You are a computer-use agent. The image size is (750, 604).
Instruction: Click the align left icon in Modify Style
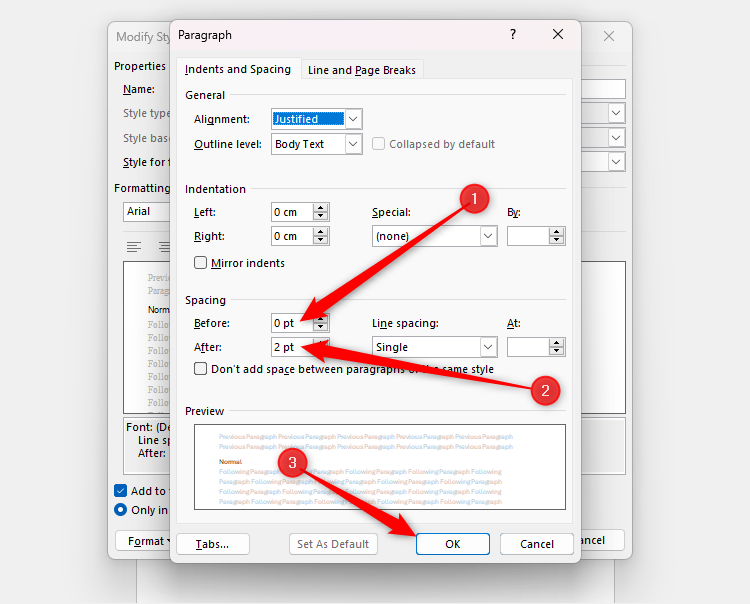click(x=134, y=247)
